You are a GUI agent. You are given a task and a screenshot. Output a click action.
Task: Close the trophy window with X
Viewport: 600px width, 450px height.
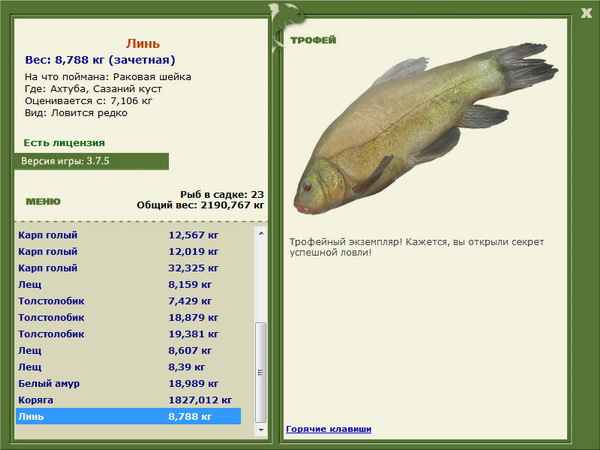click(586, 13)
